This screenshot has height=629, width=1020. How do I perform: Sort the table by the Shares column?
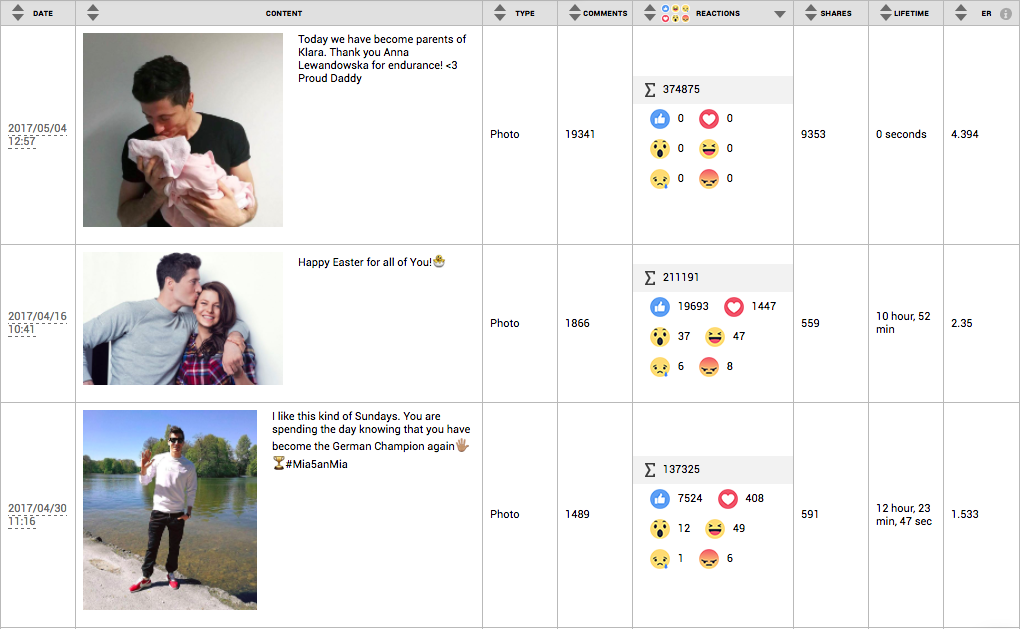pyautogui.click(x=811, y=13)
